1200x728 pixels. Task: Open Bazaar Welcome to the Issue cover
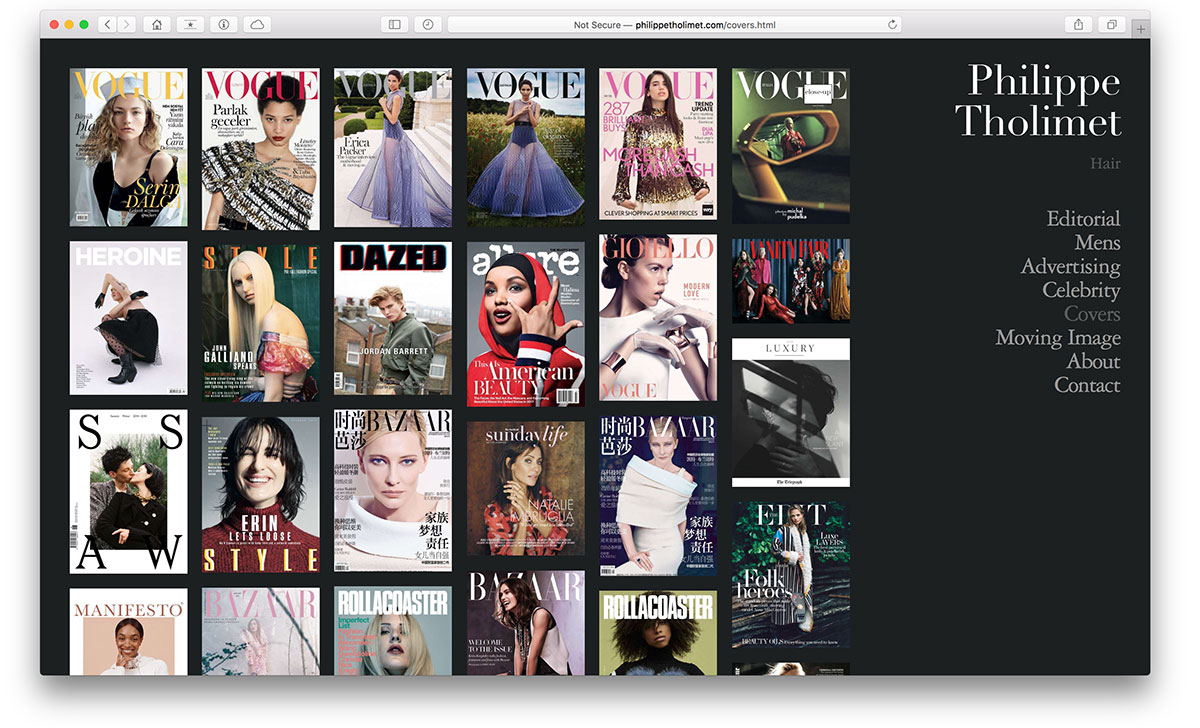526,623
